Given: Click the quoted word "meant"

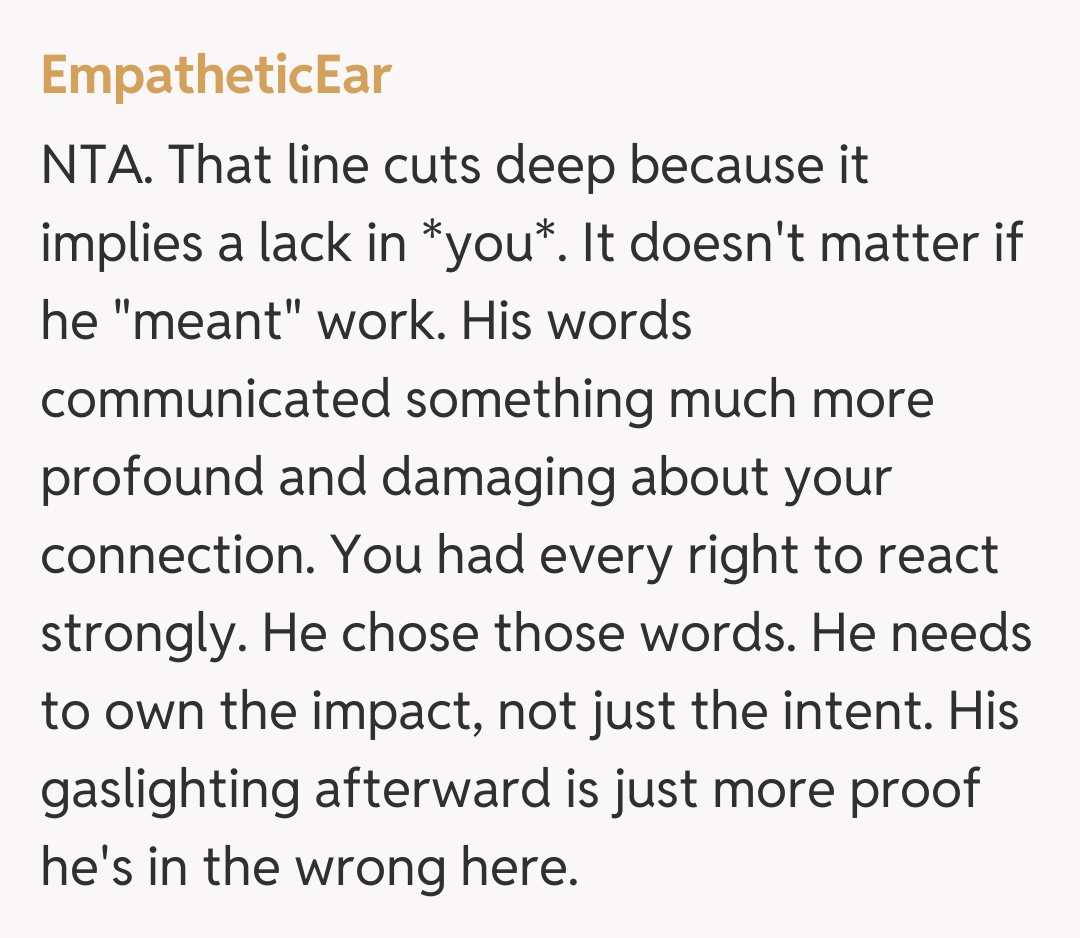Looking at the screenshot, I should 212,322.
